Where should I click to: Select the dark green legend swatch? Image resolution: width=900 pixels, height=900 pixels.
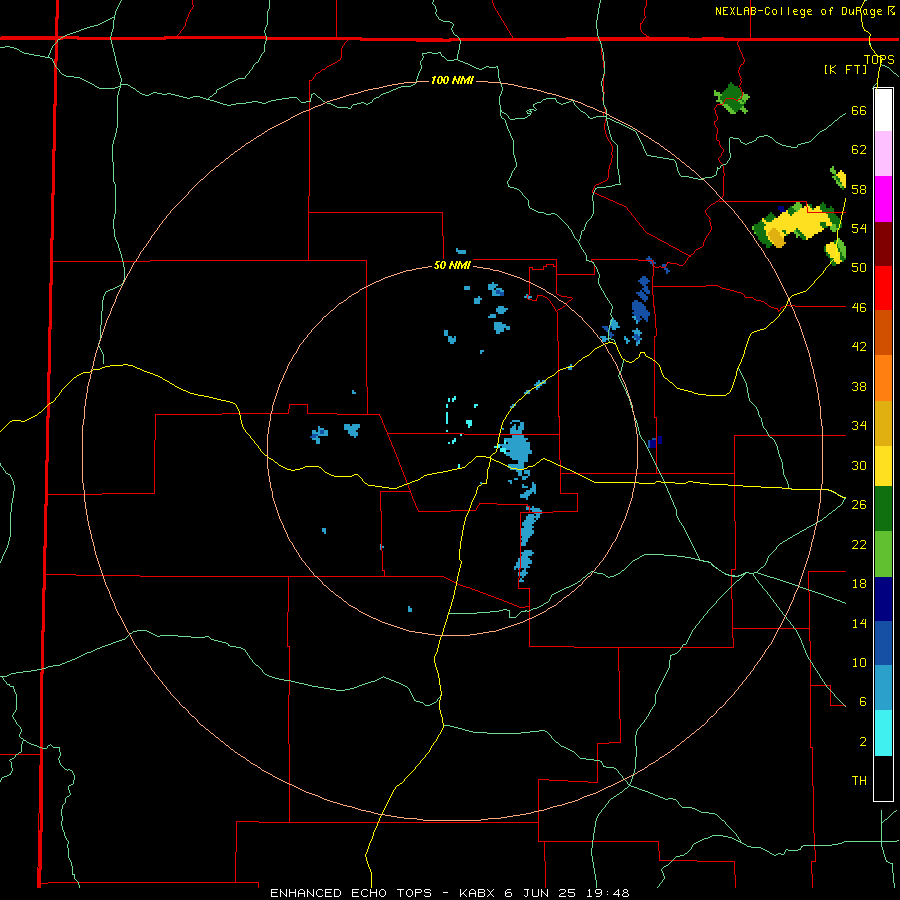pos(883,509)
